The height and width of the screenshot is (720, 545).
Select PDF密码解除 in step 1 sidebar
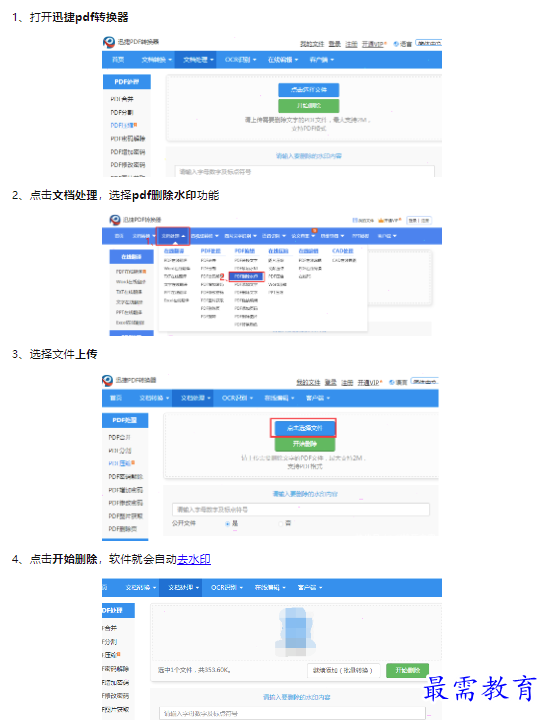point(128,139)
